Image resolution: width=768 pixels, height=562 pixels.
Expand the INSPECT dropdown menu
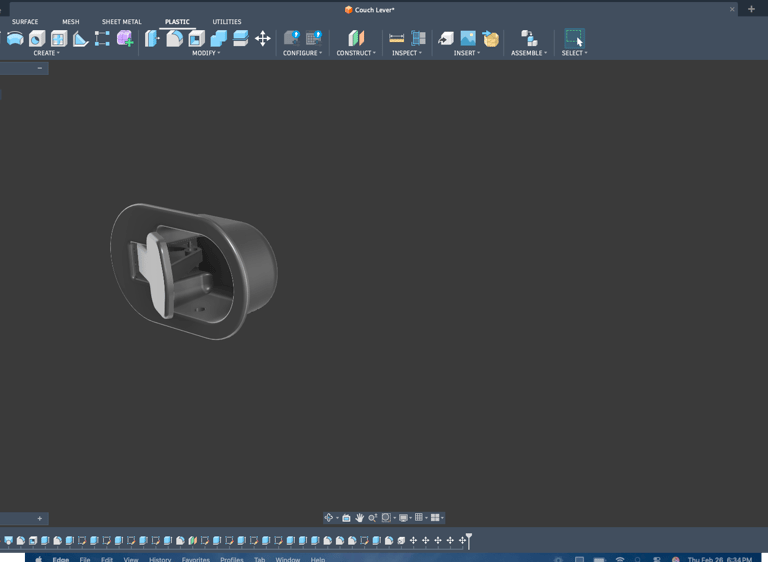point(406,53)
